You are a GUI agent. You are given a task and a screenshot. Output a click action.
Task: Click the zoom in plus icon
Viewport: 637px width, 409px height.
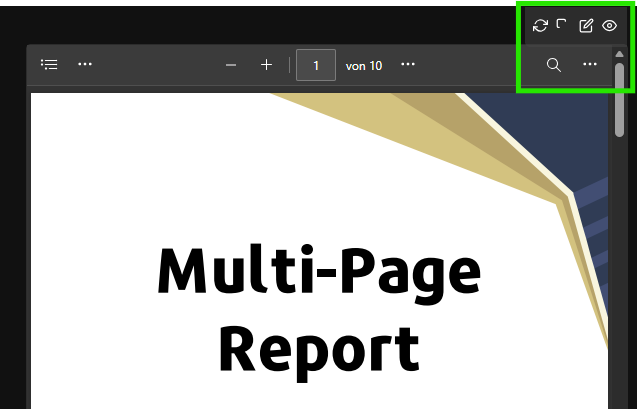(266, 65)
